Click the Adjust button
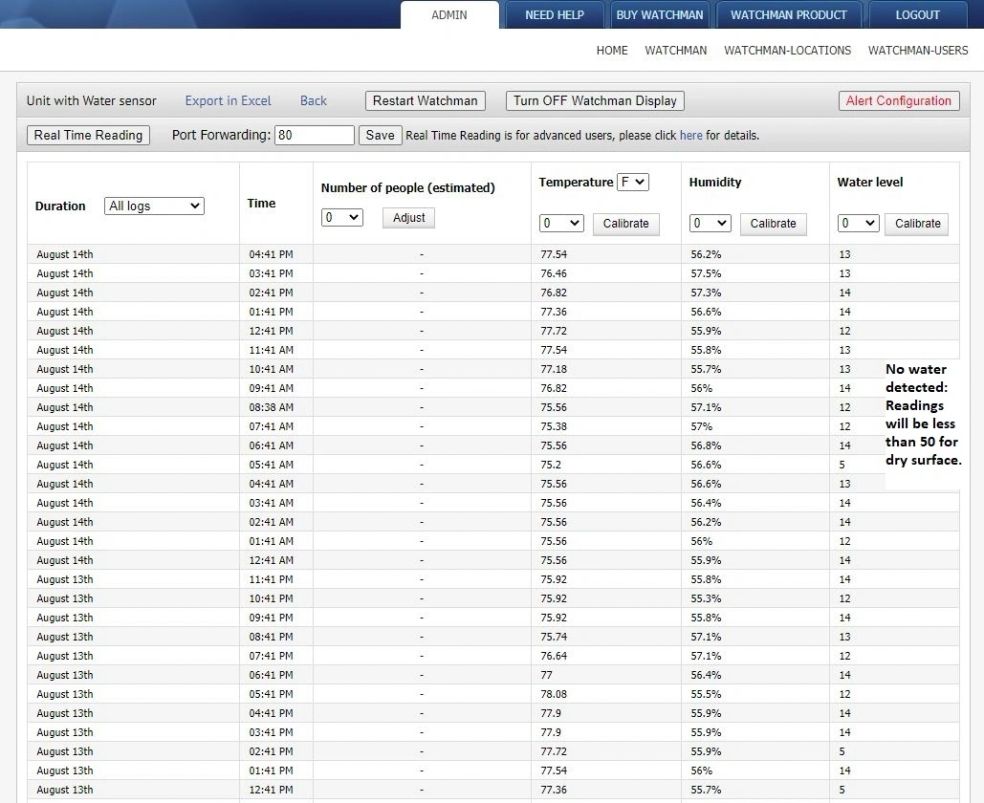 (409, 218)
